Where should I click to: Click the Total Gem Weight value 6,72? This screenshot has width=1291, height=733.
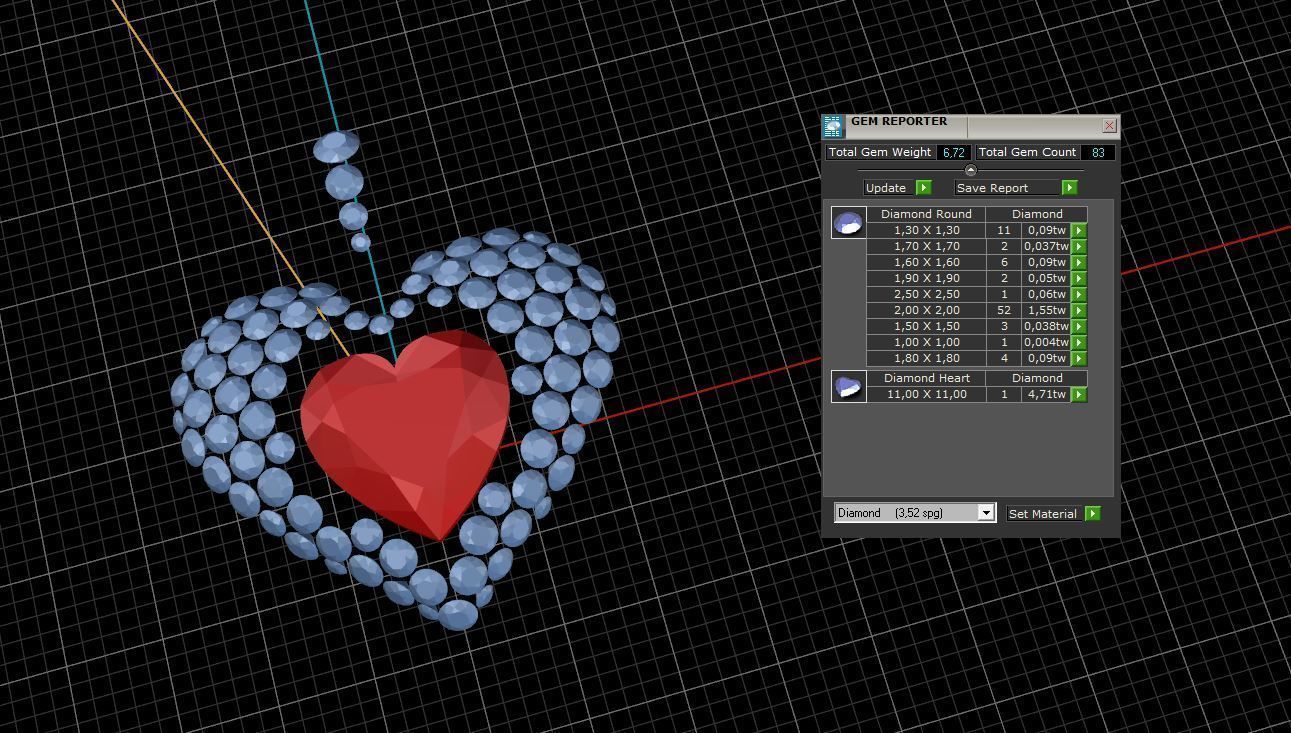(953, 152)
